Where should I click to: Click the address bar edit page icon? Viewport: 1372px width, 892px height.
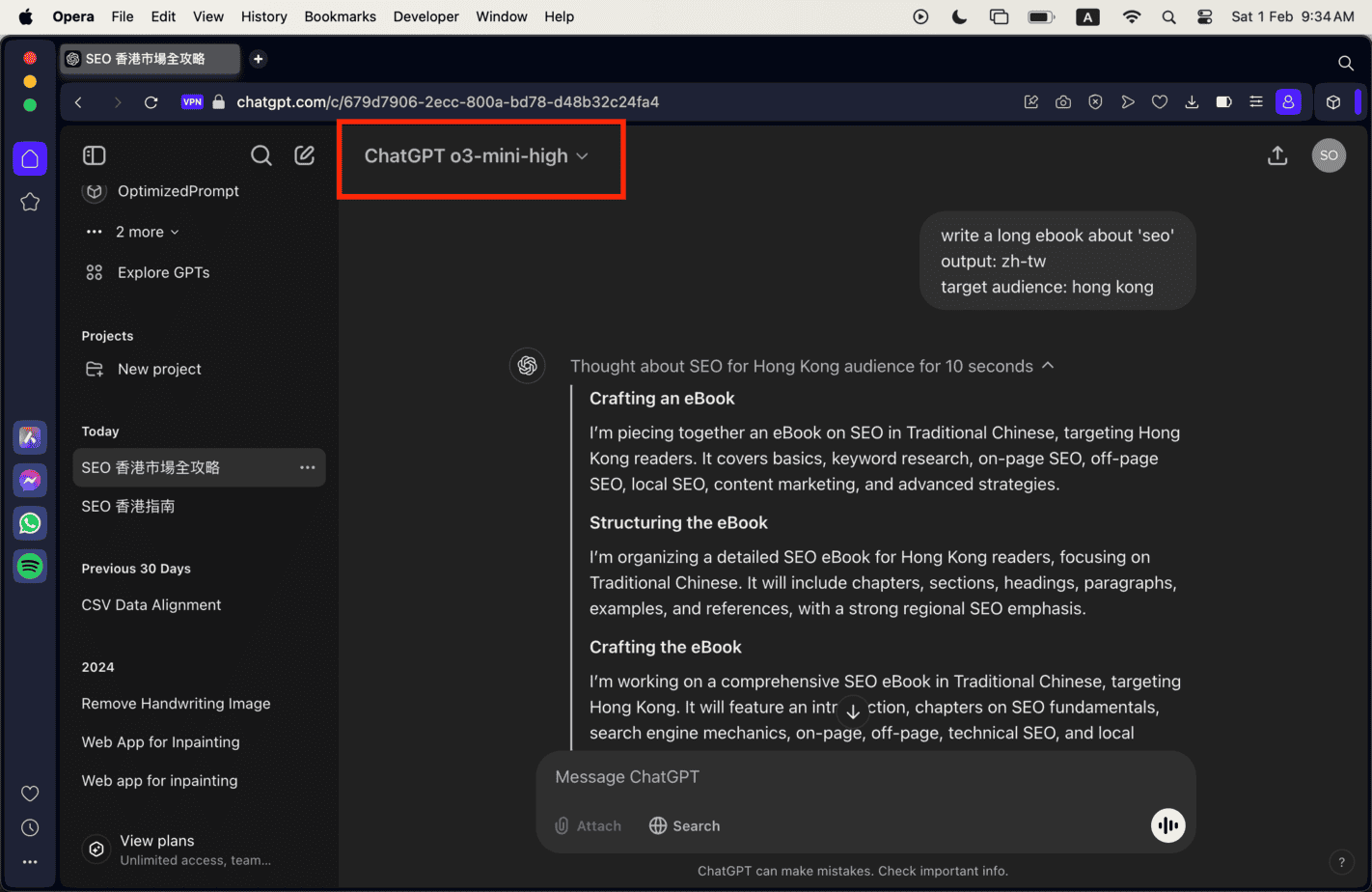1031,102
